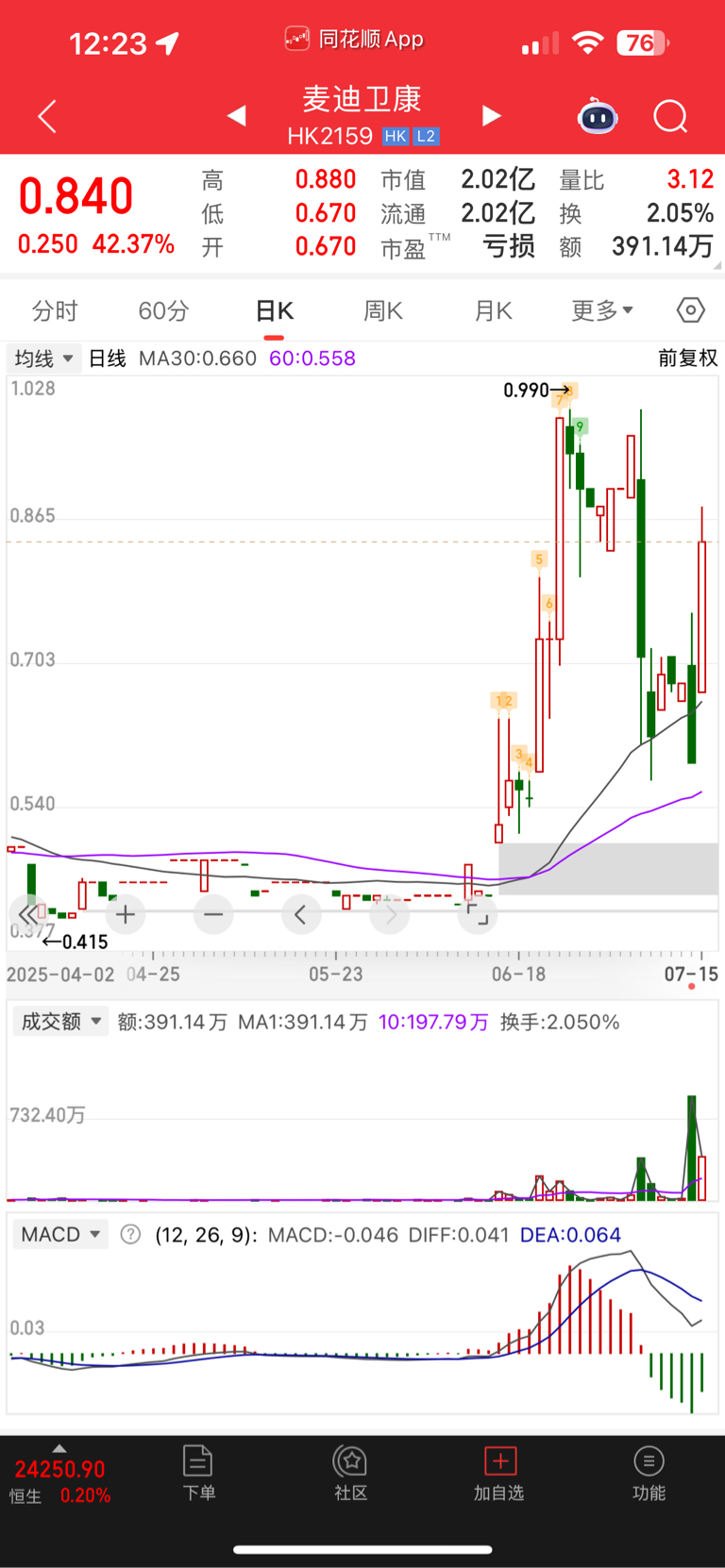Select the 60分 tab

pyautogui.click(x=163, y=310)
